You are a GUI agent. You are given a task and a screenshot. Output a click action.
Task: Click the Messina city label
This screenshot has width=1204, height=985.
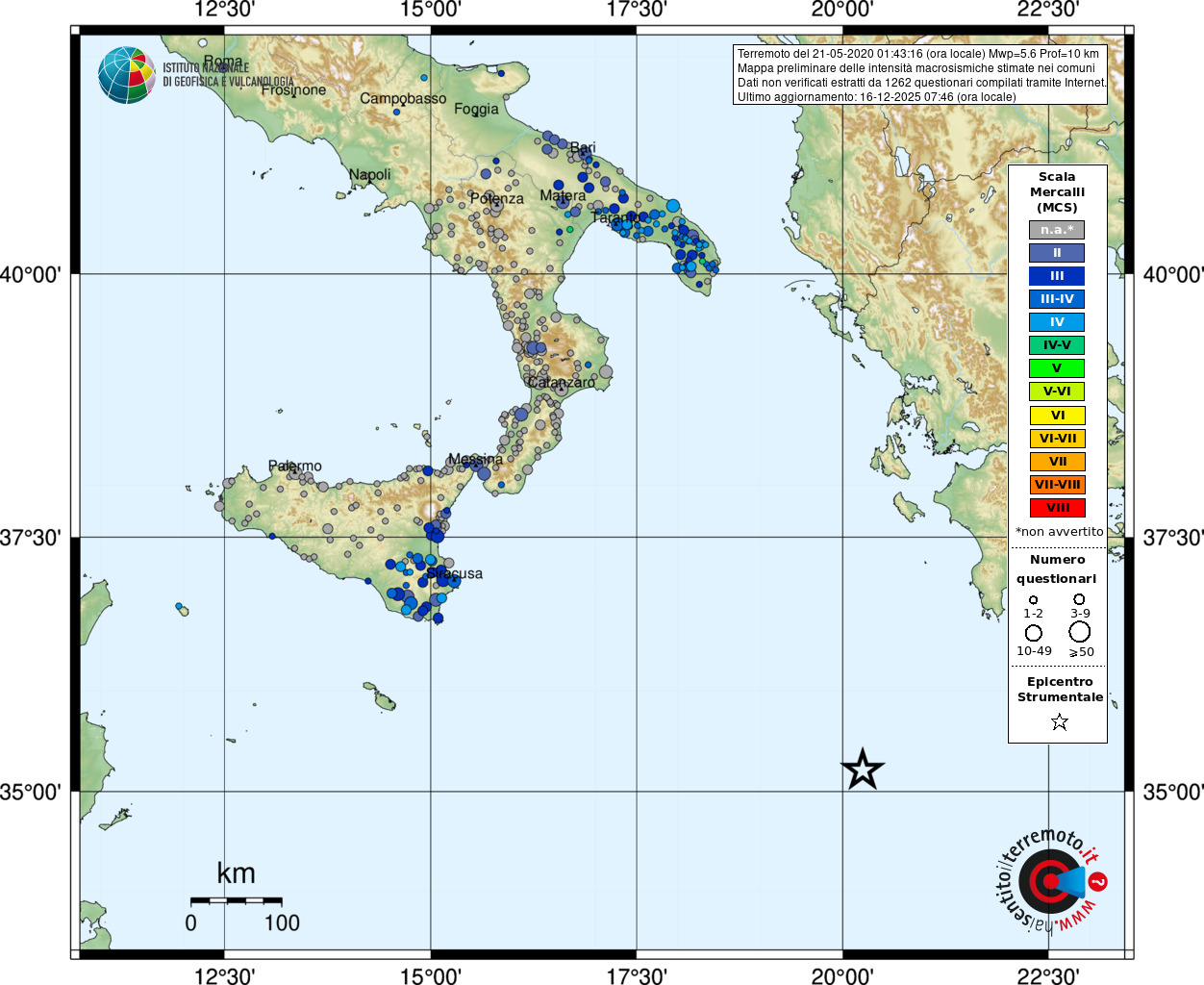[475, 459]
